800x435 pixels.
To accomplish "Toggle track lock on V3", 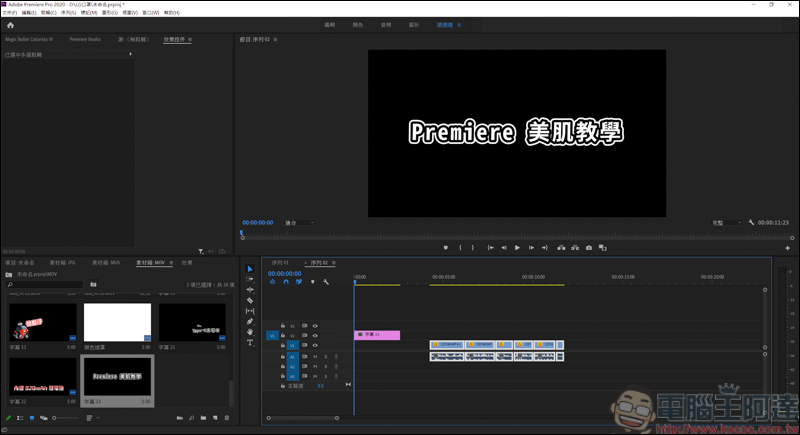I will 283,326.
